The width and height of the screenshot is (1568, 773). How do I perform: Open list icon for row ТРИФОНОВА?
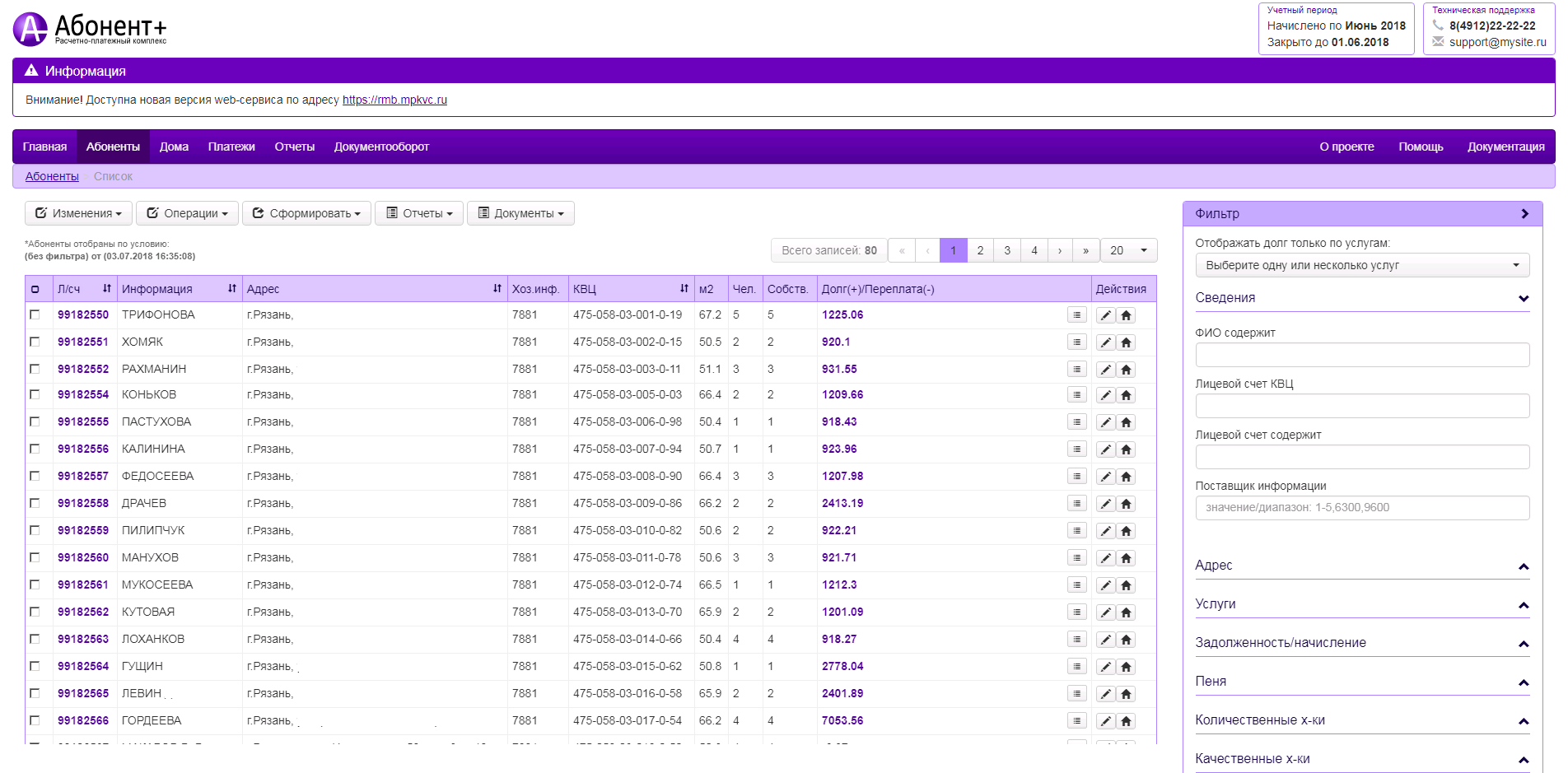coord(1076,314)
